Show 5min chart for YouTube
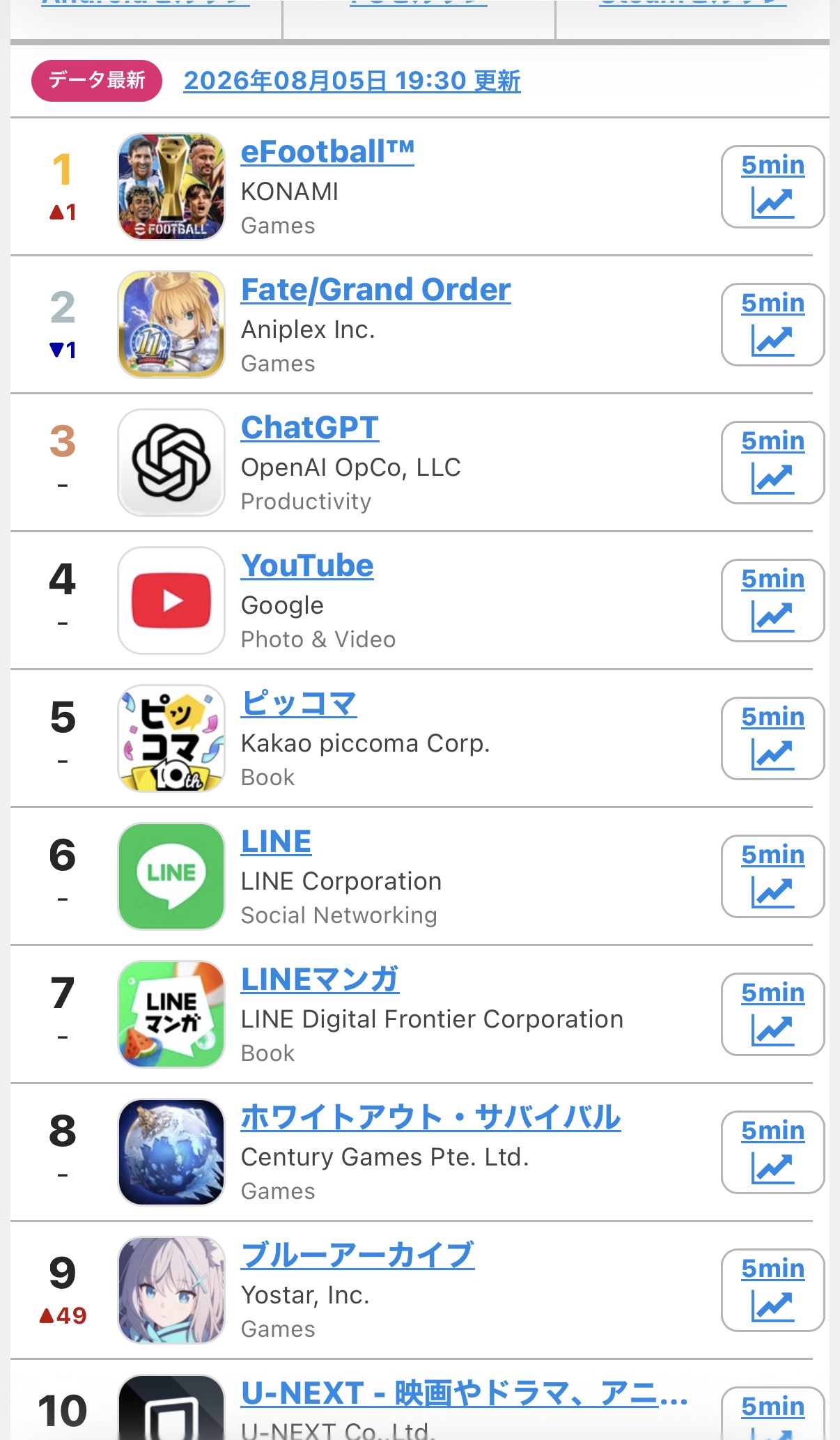This screenshot has width=840, height=1440. coord(773,601)
